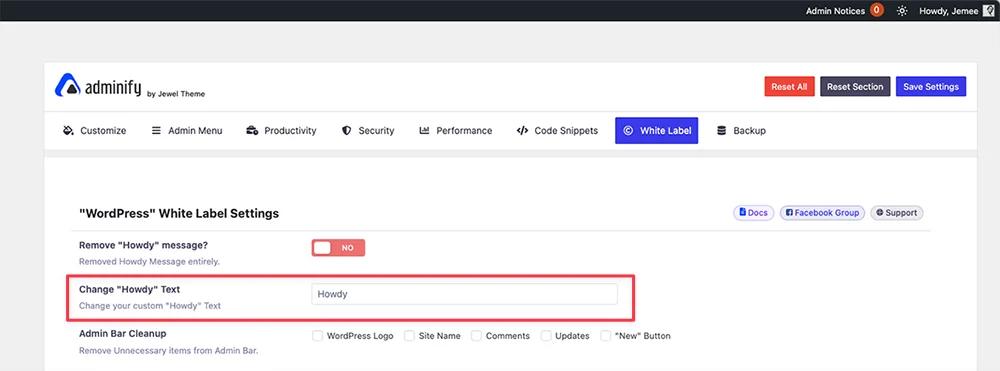Click the Save Settings button
This screenshot has height=371, width=1000.
coord(931,87)
